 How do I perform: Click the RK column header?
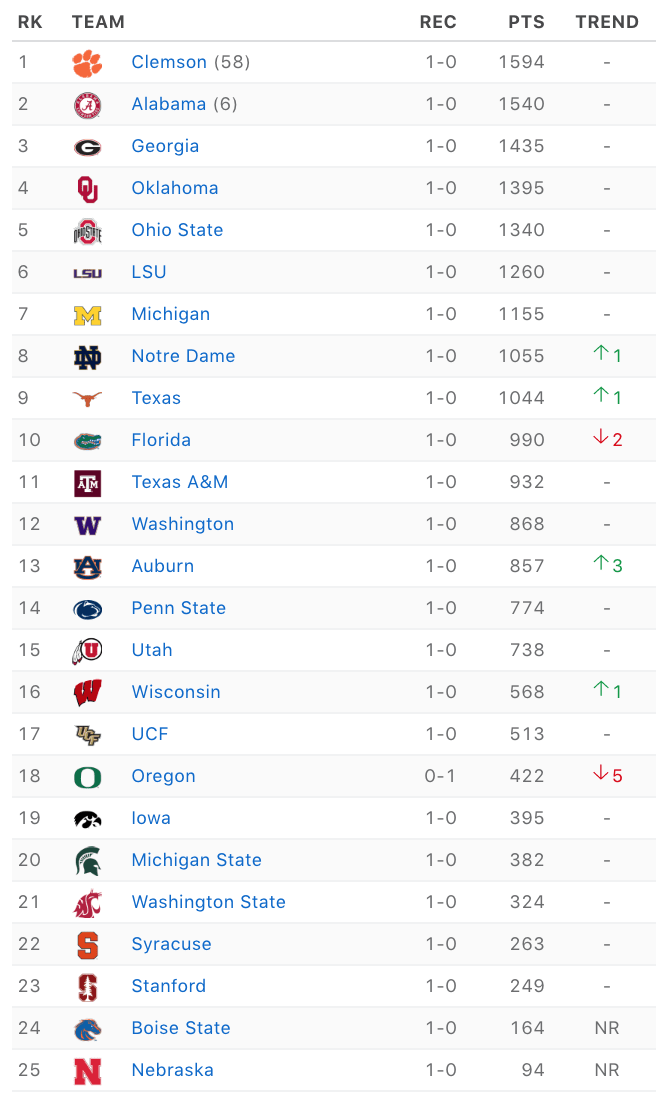30,22
